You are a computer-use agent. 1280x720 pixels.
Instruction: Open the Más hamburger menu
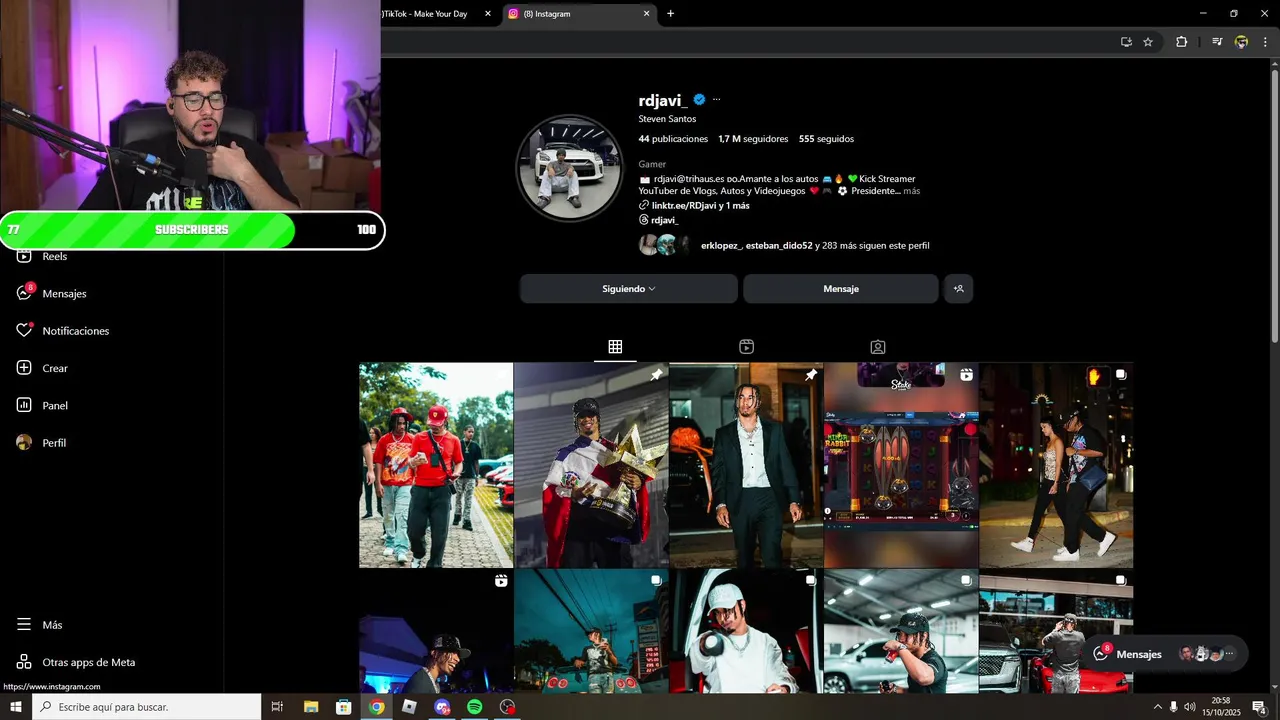pyautogui.click(x=40, y=625)
